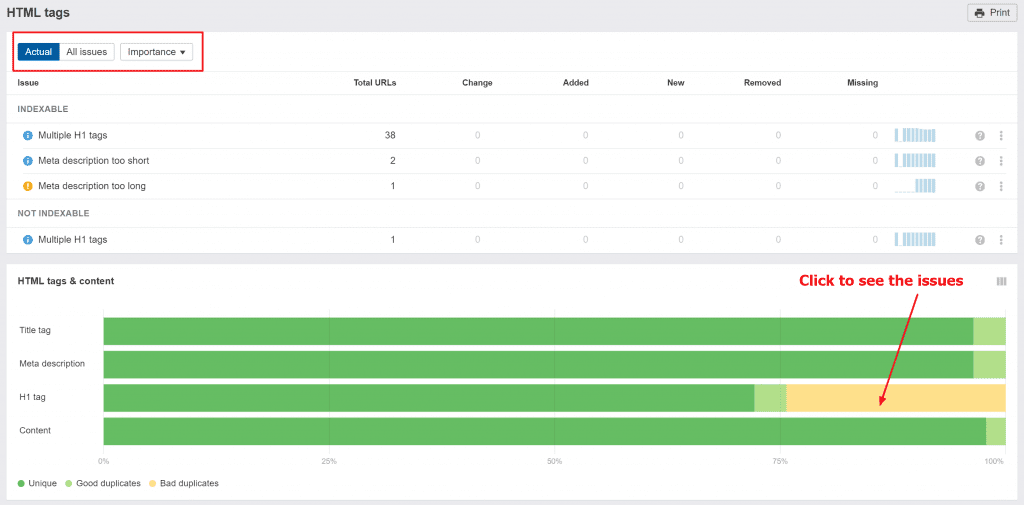Click sparkline chart for Meta description too short
The height and width of the screenshot is (505, 1024).
click(x=915, y=161)
